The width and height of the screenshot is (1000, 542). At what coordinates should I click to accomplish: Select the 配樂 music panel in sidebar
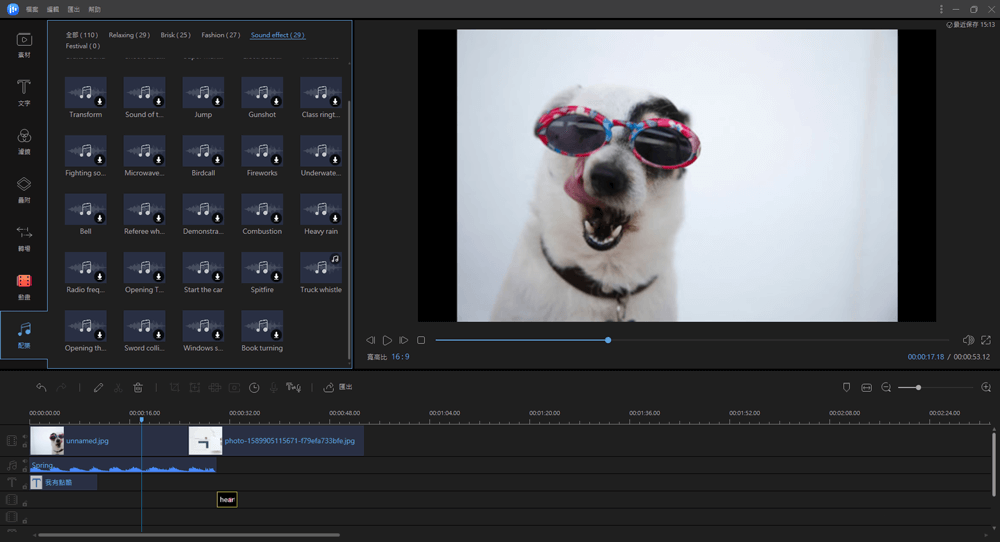point(24,335)
